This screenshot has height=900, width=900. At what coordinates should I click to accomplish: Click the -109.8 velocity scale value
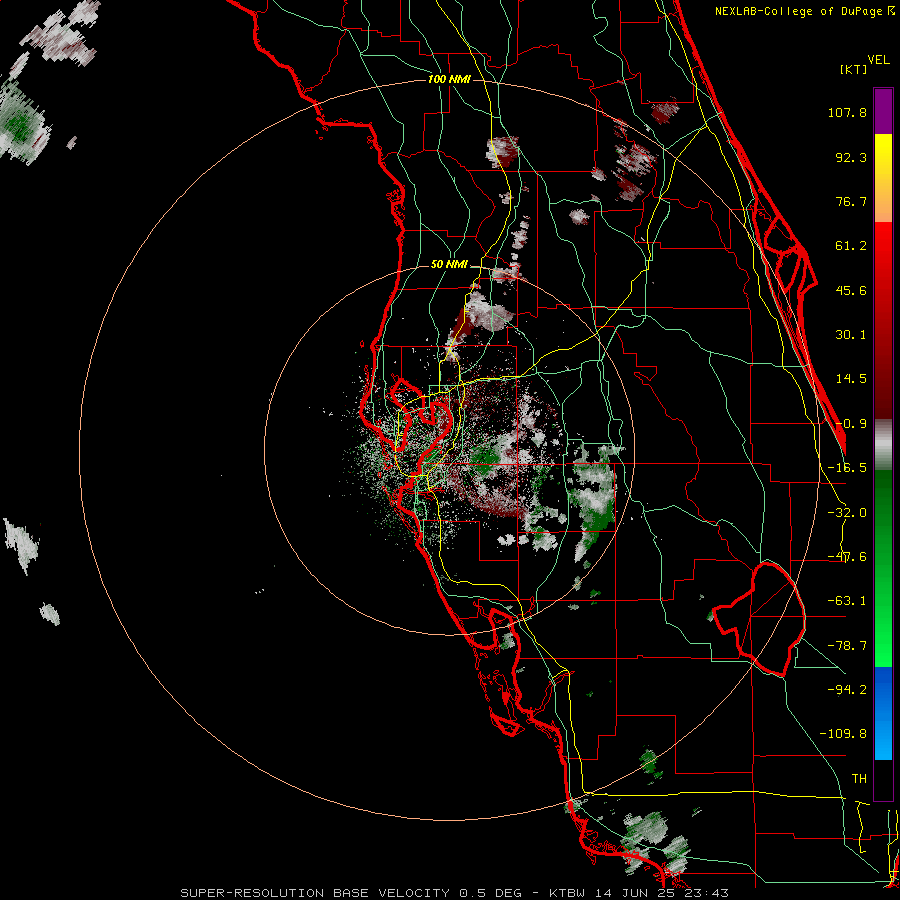tap(843, 734)
